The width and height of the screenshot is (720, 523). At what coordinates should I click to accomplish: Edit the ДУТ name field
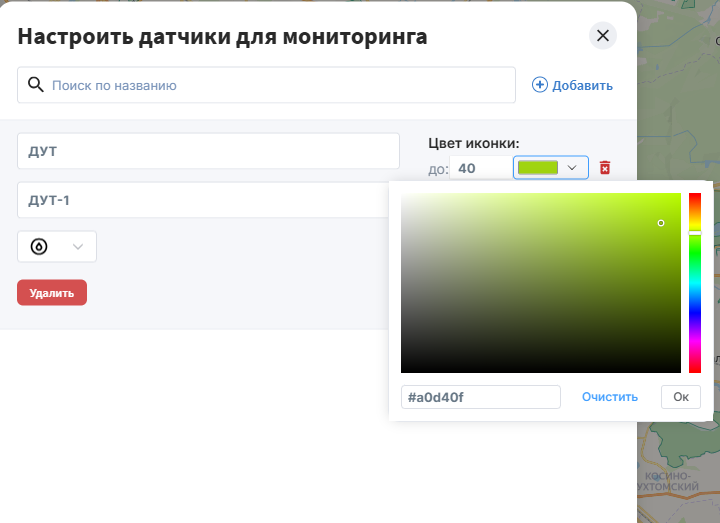[x=208, y=151]
